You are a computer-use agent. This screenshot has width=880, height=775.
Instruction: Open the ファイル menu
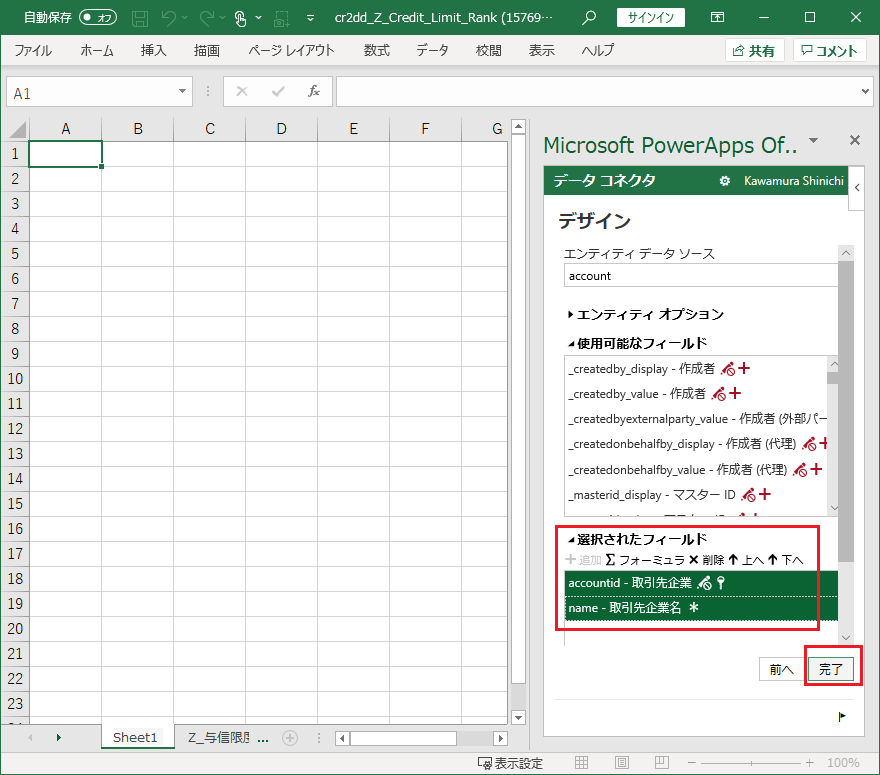pos(33,51)
